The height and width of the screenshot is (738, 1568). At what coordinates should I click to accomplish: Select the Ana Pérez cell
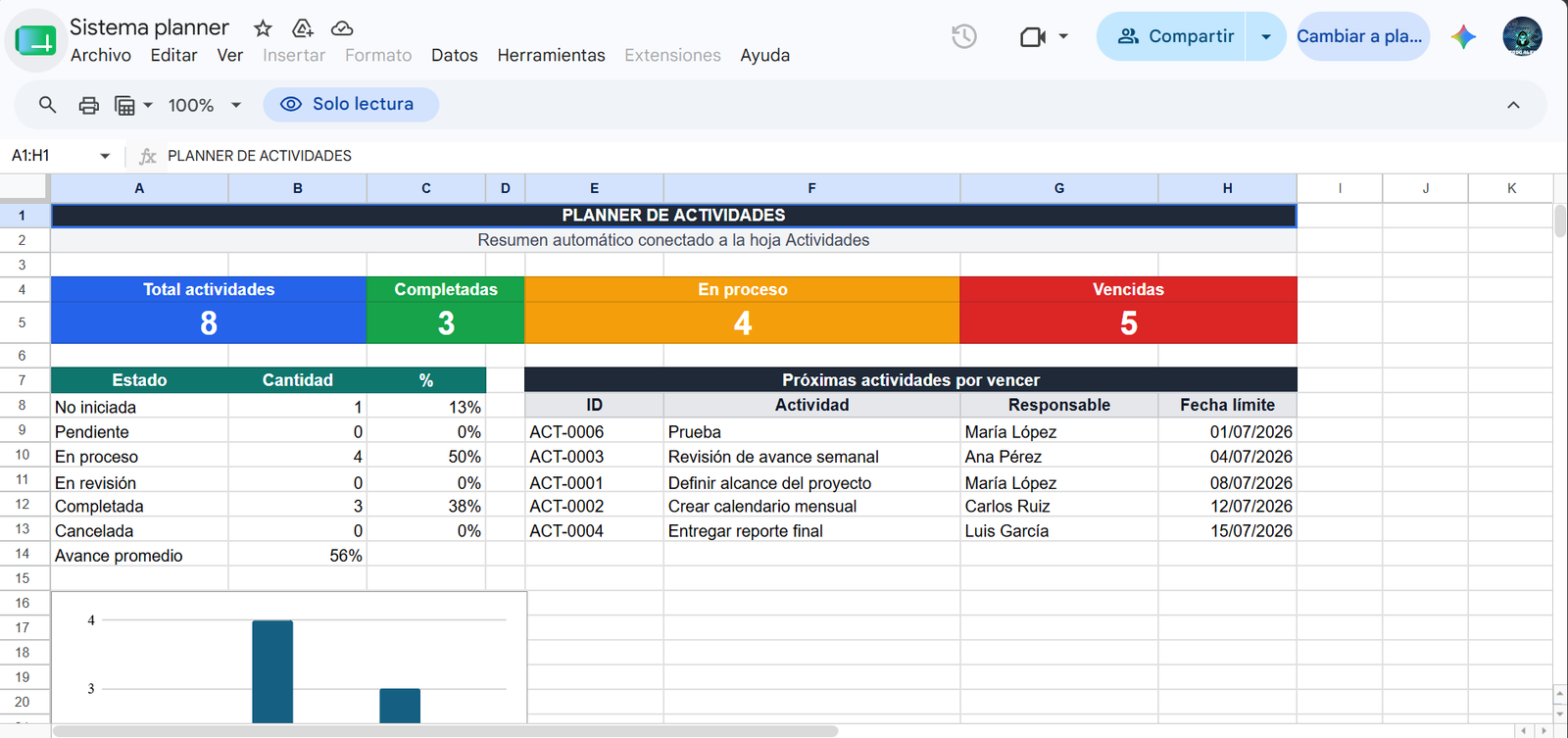point(1058,456)
